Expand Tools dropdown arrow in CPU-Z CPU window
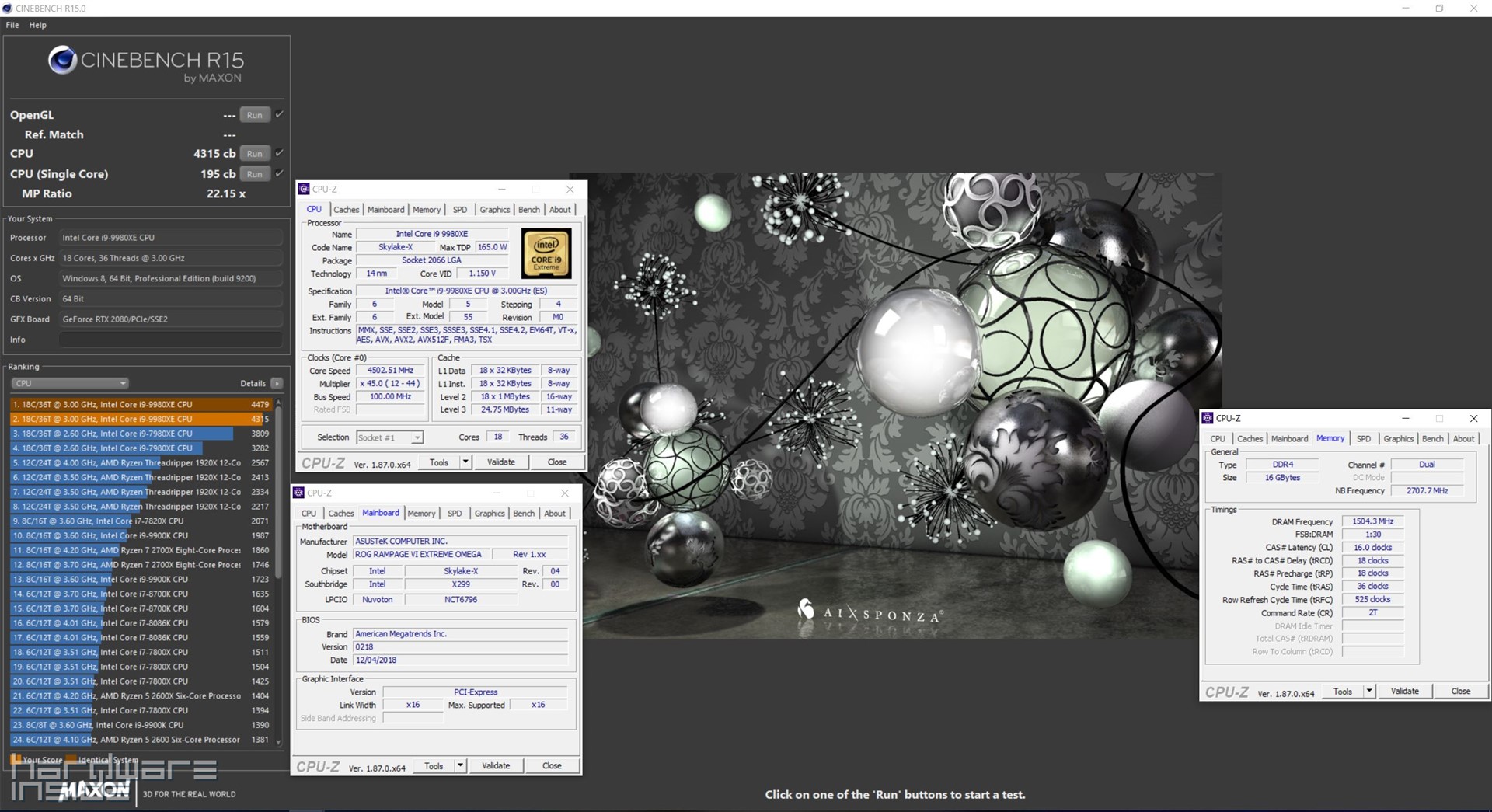The height and width of the screenshot is (812, 1492). (x=465, y=462)
